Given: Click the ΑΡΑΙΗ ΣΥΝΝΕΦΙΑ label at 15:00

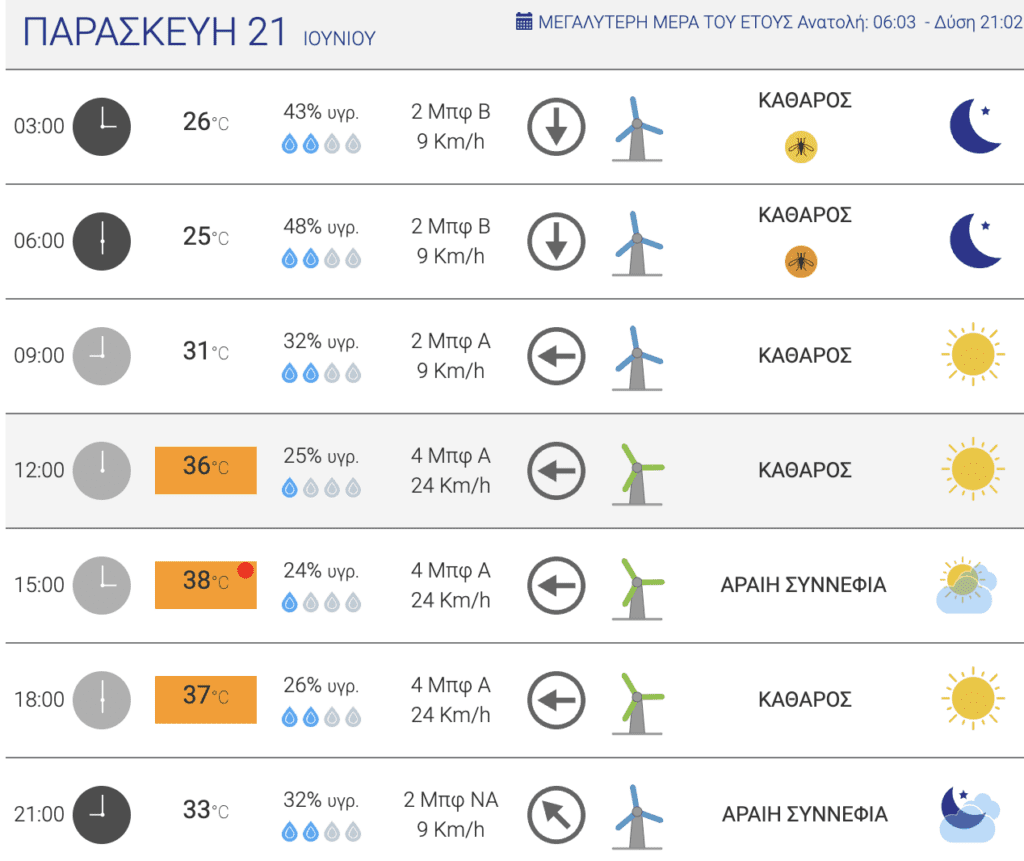Looking at the screenshot, I should coord(803,585).
